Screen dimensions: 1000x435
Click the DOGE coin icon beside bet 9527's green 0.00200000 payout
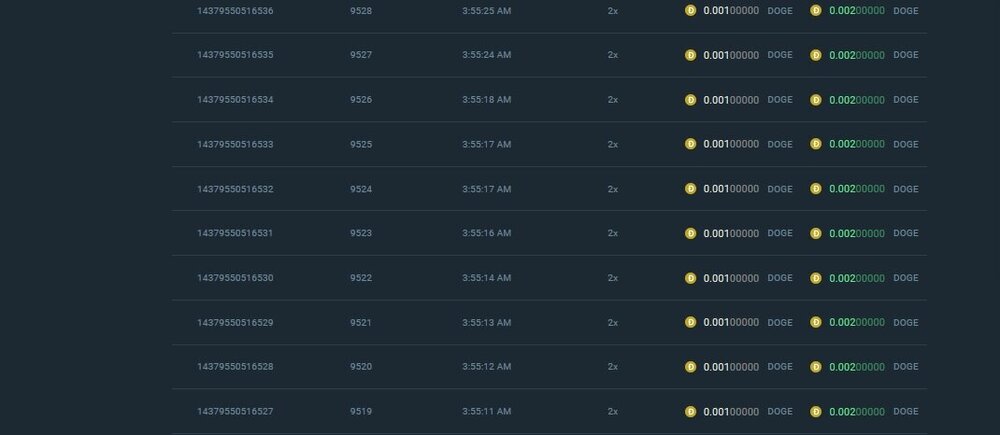[x=816, y=55]
